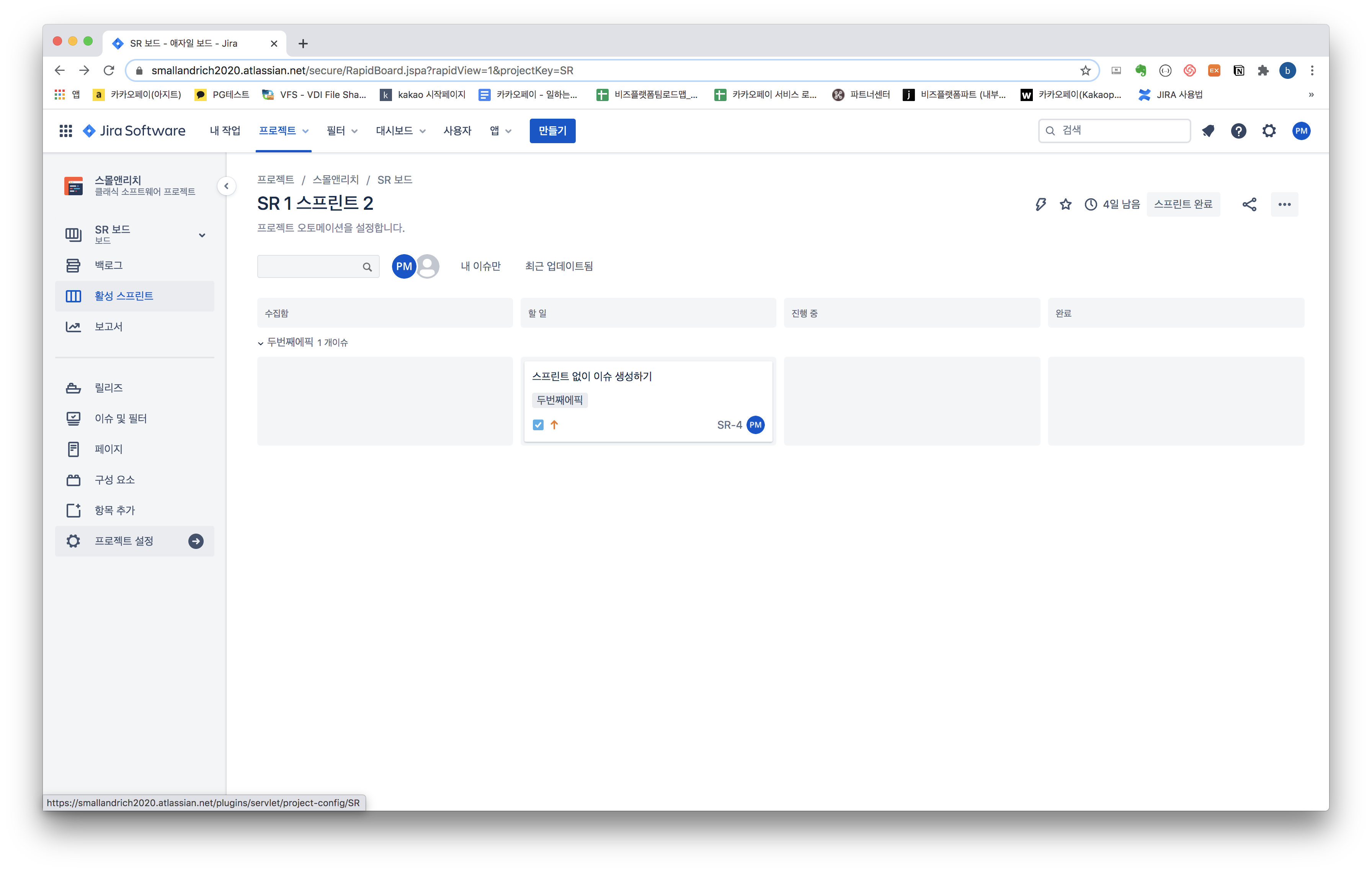Open 보고서 in the sidebar
The image size is (1372, 872).
point(108,327)
